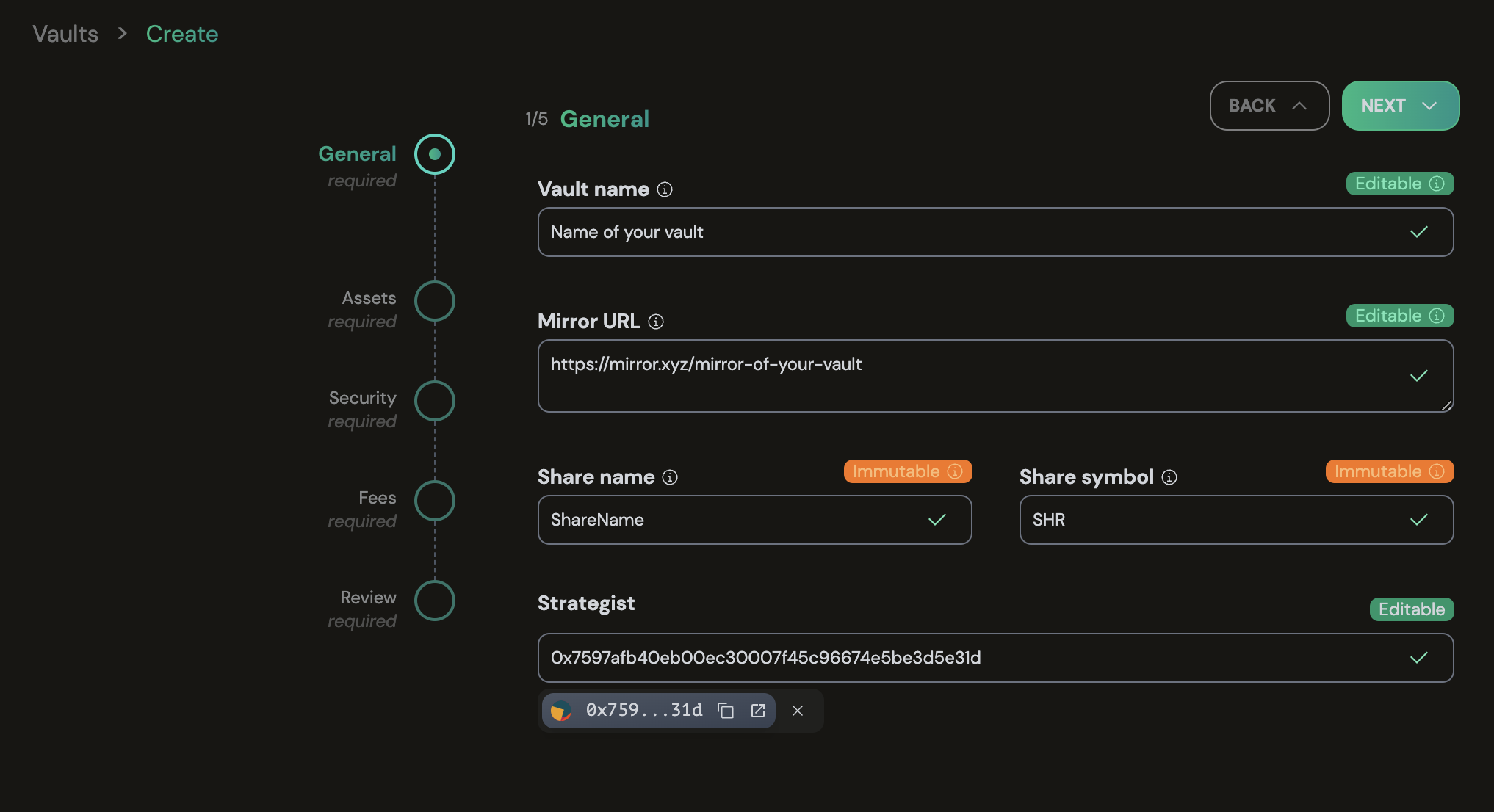Select the Assets step circle
This screenshot has height=812, width=1494.
435,301
